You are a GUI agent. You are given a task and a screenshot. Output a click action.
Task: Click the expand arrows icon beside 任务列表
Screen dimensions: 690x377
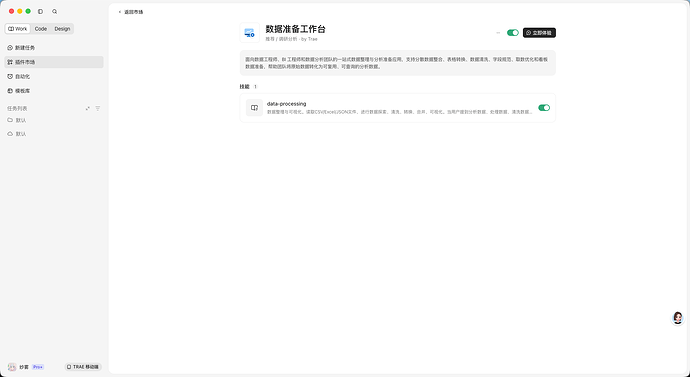pos(88,108)
